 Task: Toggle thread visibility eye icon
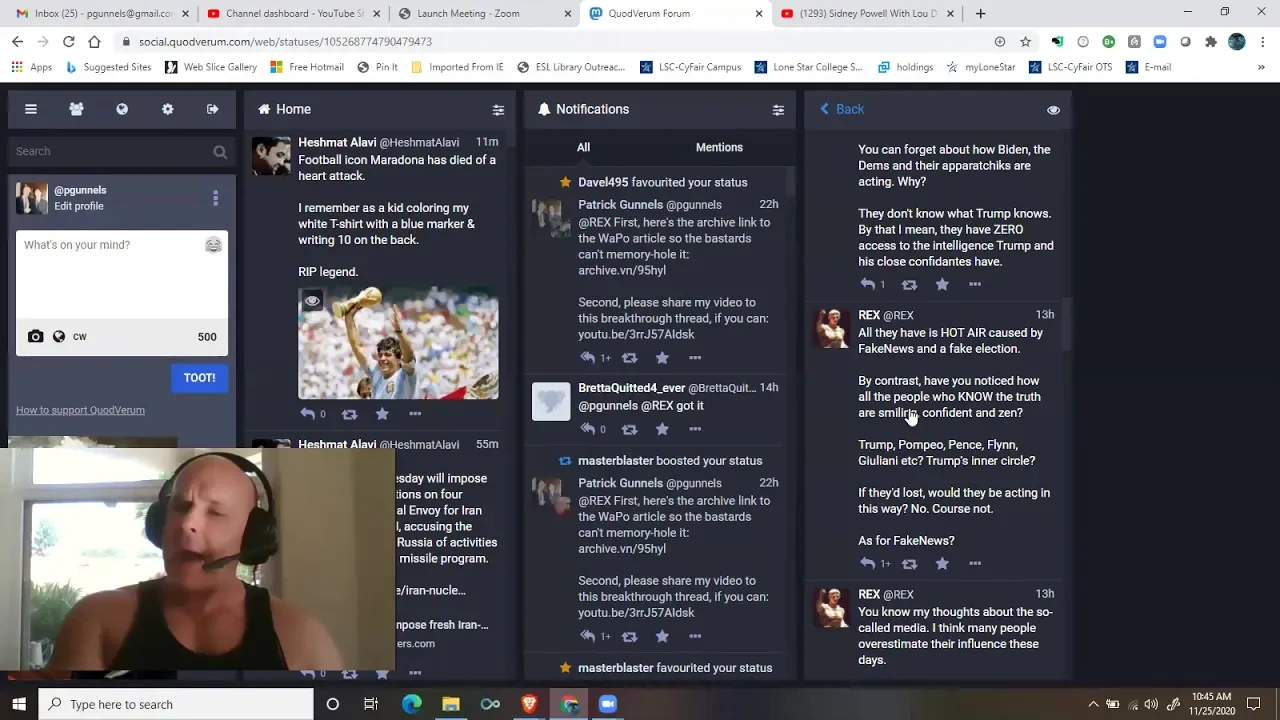coord(1053,110)
